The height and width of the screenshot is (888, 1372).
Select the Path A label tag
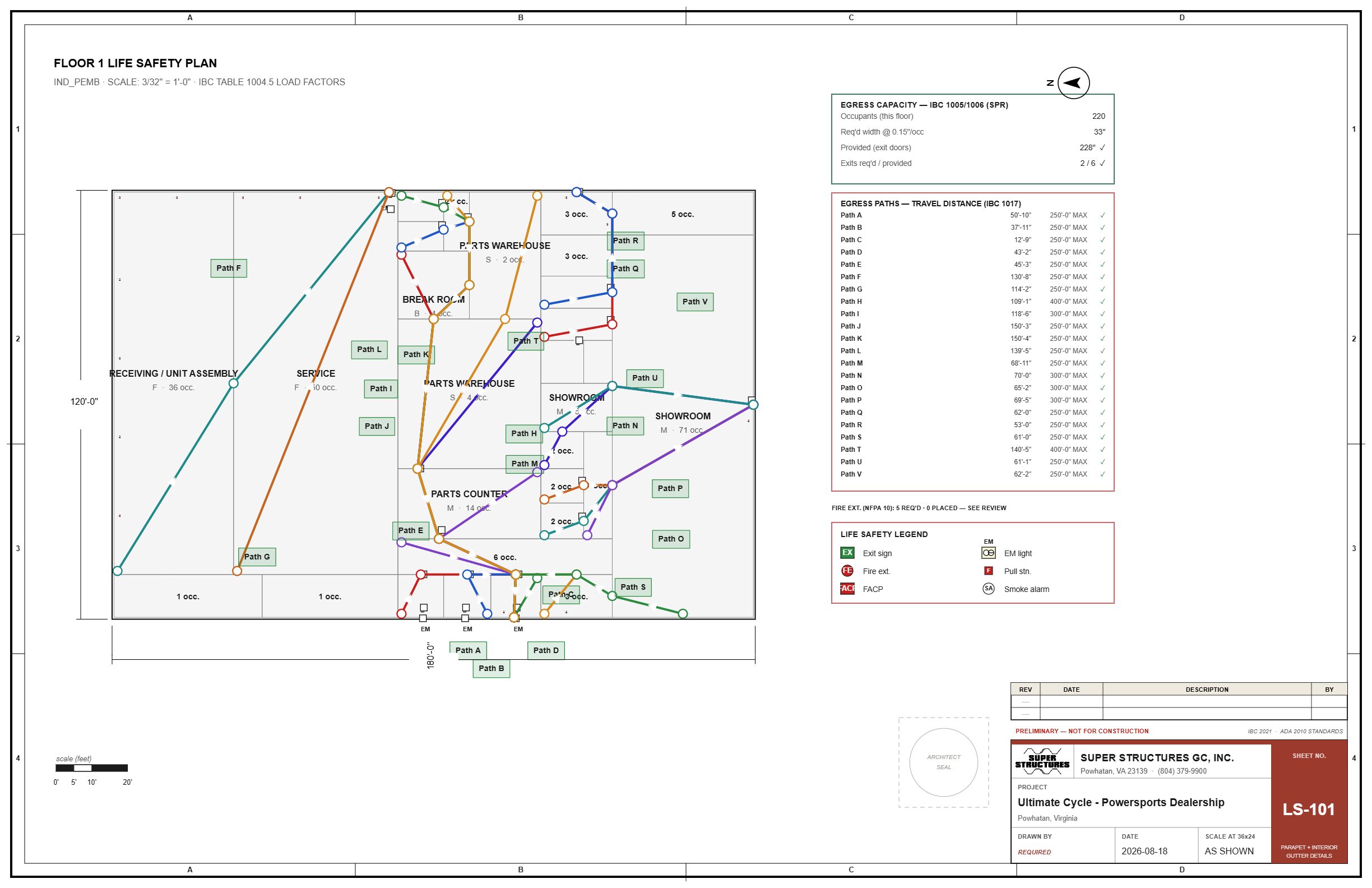coord(467,650)
